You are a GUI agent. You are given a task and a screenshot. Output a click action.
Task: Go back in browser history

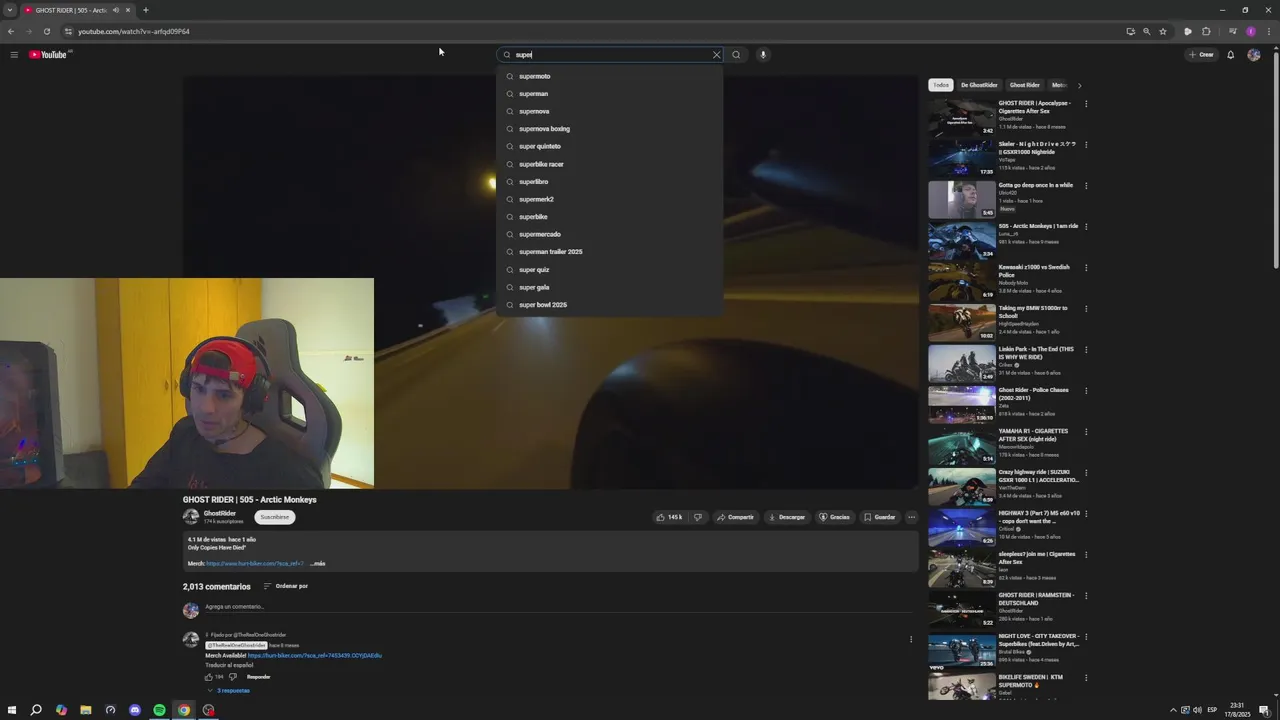coord(11,31)
